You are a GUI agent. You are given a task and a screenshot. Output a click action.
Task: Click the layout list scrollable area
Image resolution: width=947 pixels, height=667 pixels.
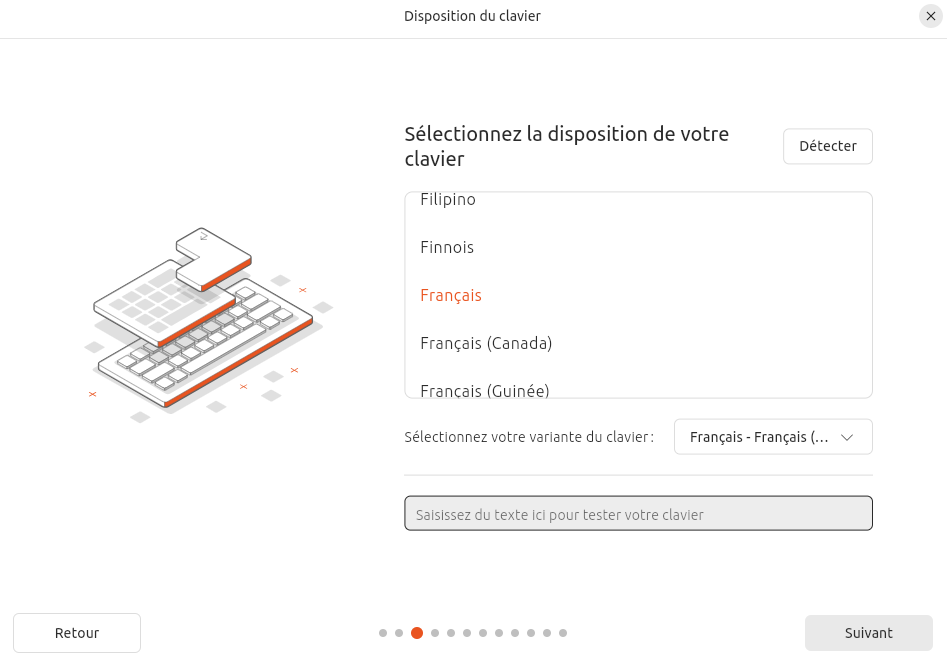click(638, 295)
